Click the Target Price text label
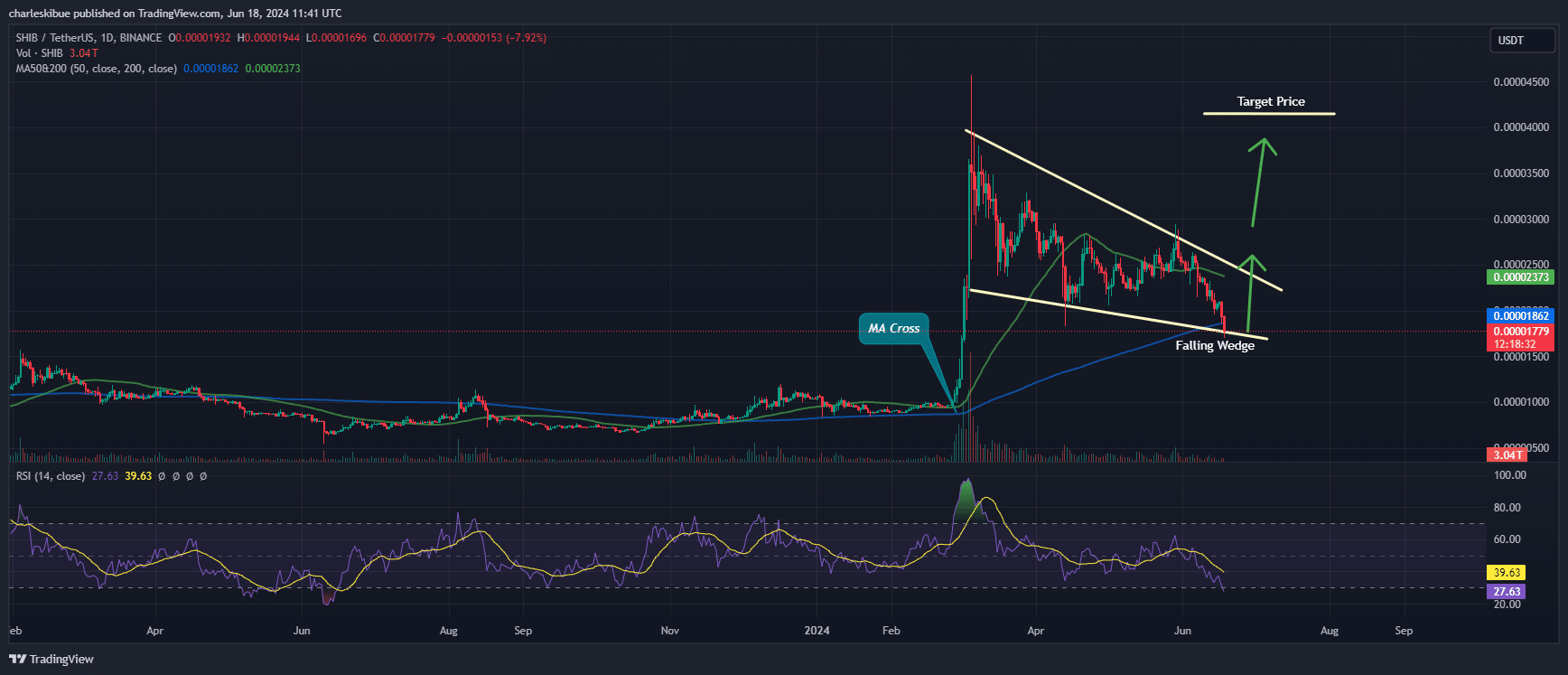 [x=1271, y=101]
